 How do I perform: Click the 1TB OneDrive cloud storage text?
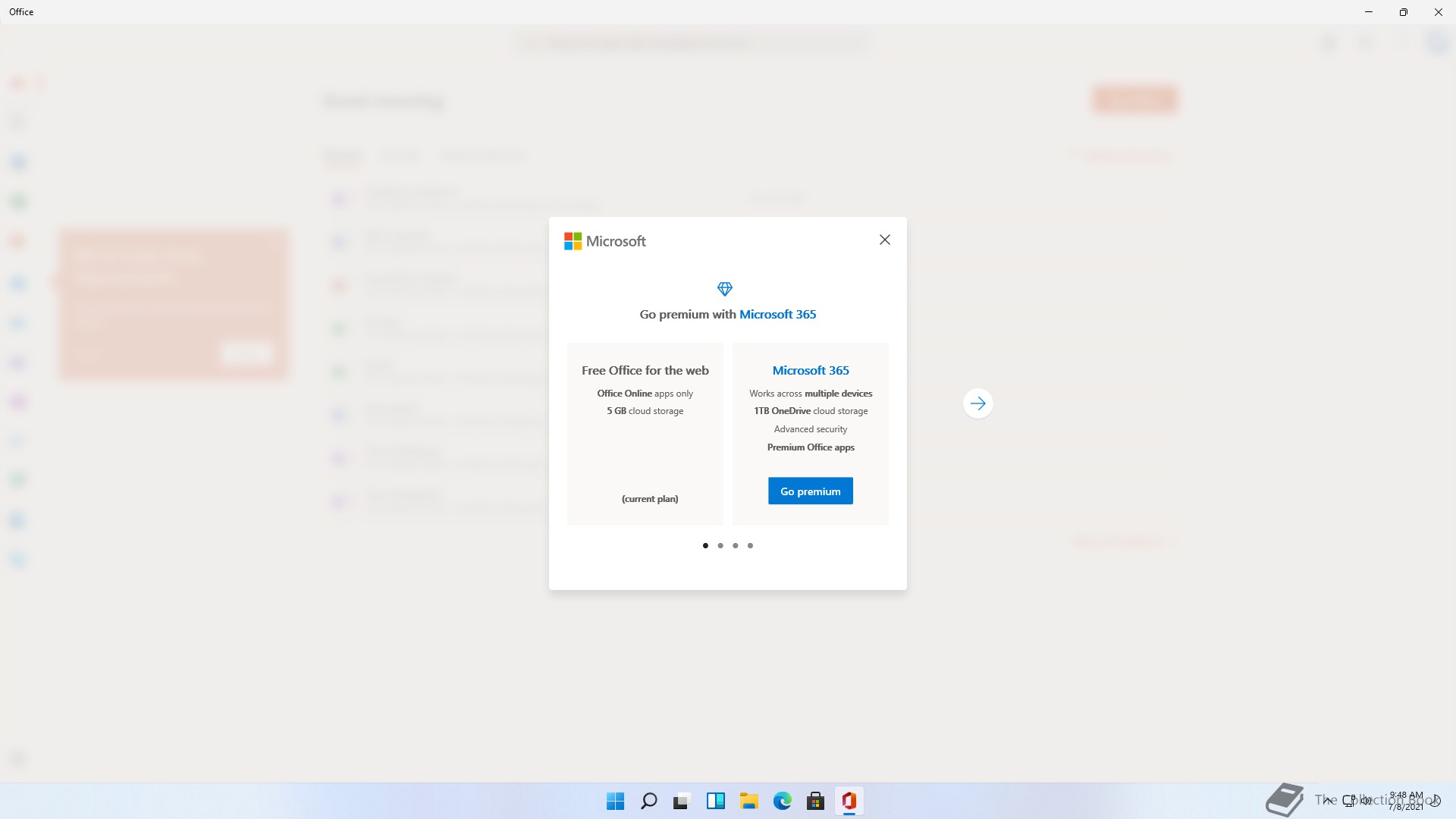811,411
